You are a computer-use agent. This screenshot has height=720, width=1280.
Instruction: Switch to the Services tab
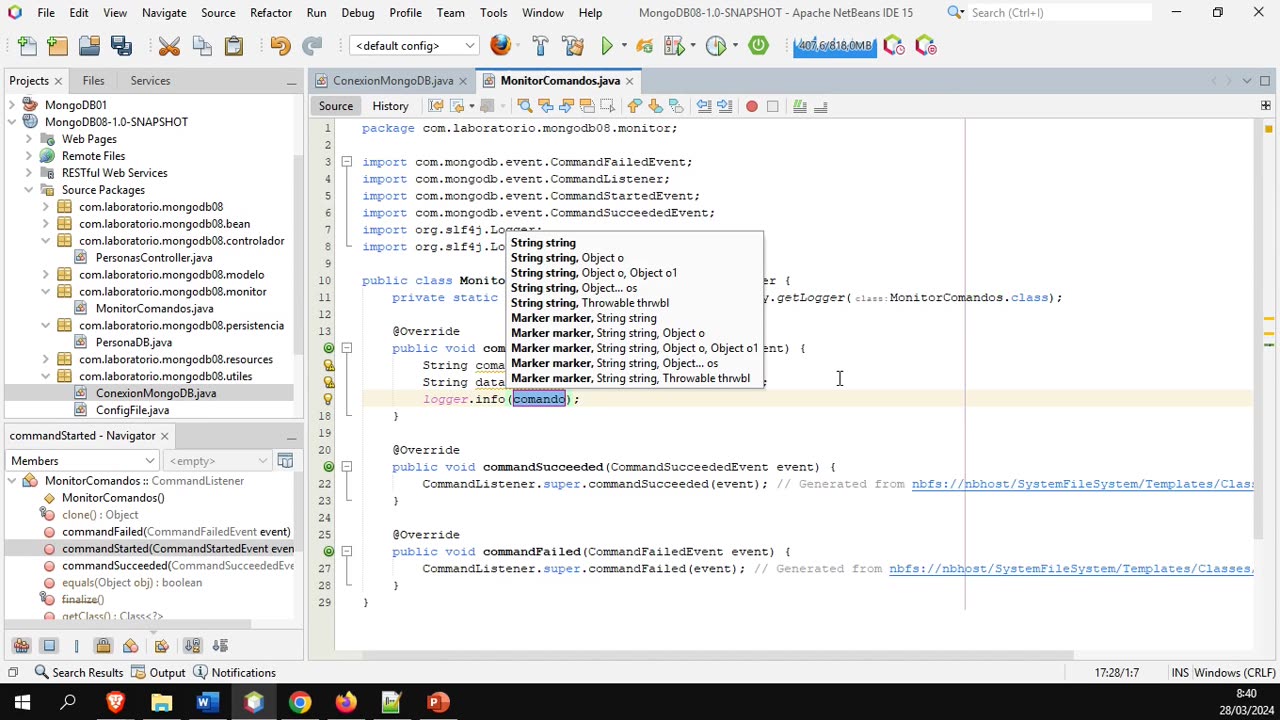(x=150, y=81)
